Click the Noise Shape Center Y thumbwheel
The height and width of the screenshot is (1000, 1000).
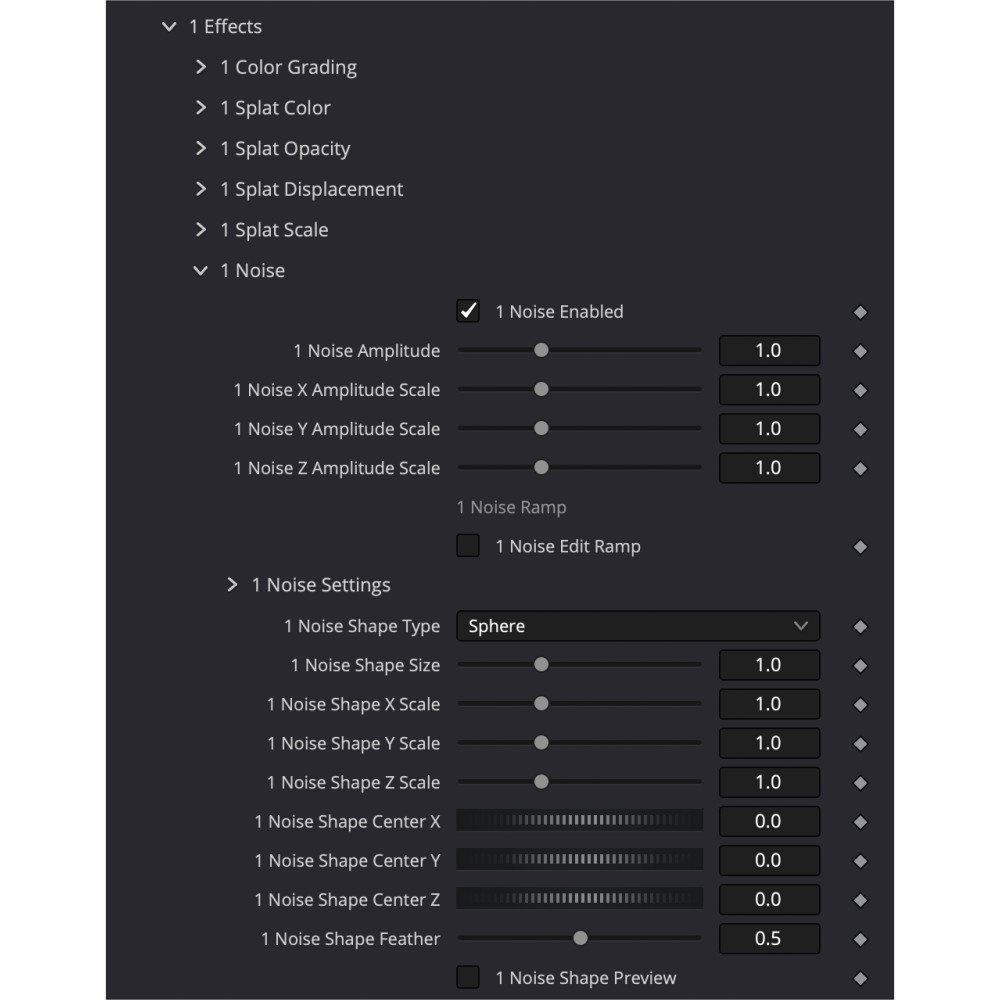click(580, 860)
